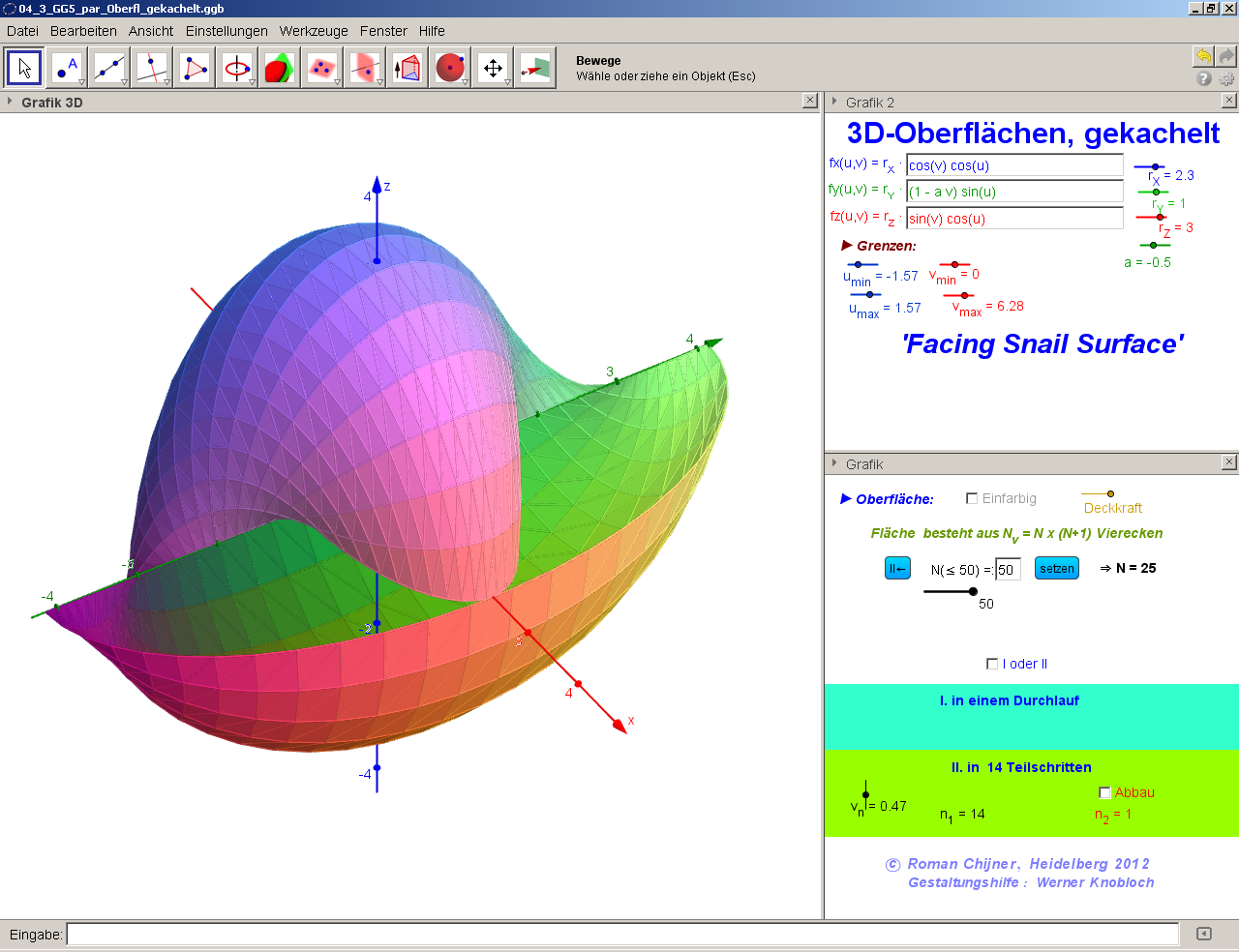
Task: Enable the Einfarbig checkbox
Action: (972, 498)
